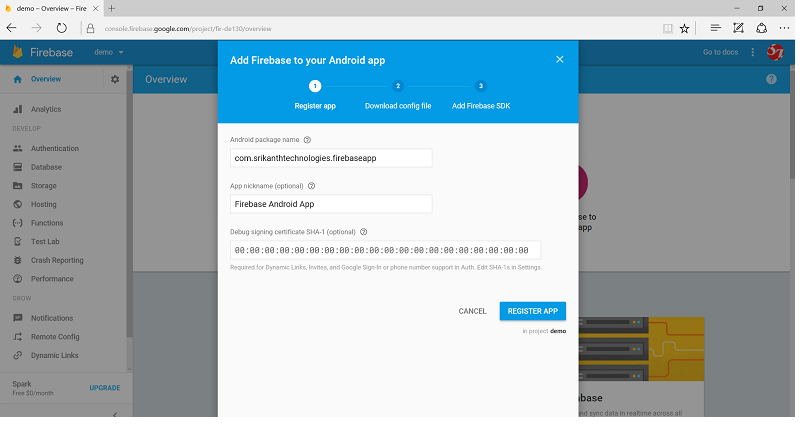The height and width of the screenshot is (430, 800).
Task: Click the Dynamic Links chain icon
Action: point(18,355)
